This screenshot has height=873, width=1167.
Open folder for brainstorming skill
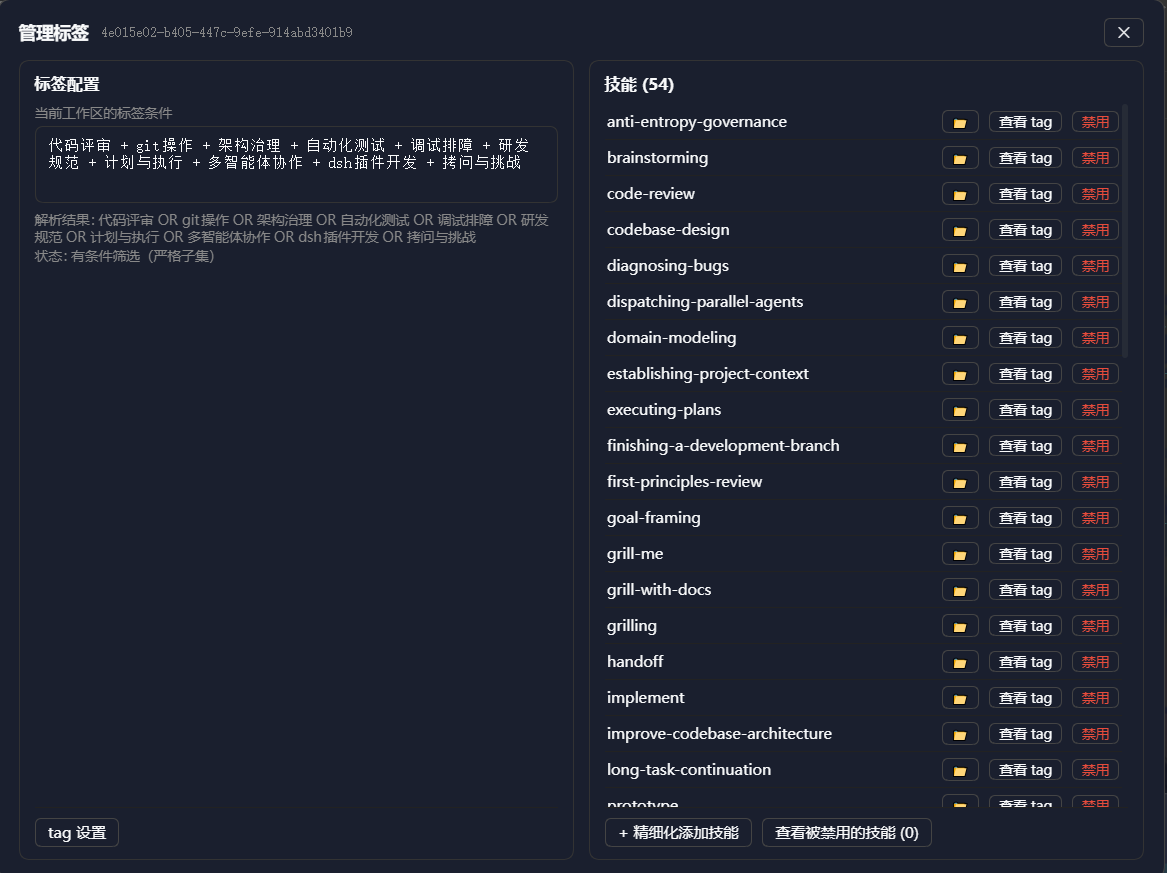960,158
